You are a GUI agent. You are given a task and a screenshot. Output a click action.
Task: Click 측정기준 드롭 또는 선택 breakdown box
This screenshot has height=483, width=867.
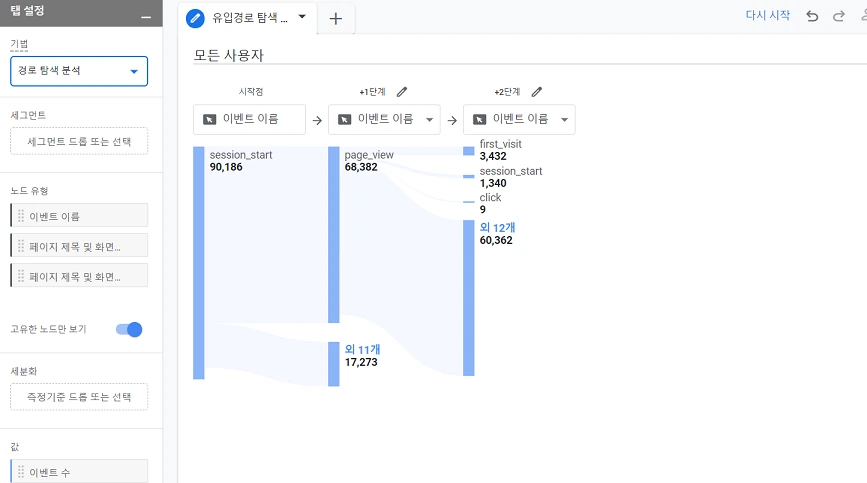(79, 397)
